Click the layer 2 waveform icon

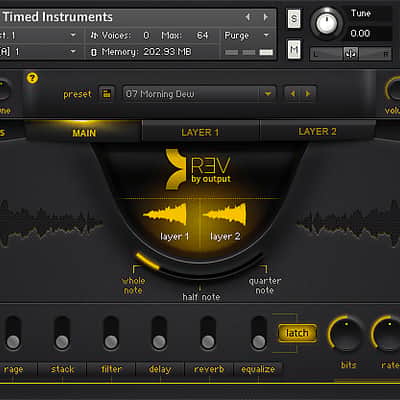[x=225, y=214]
